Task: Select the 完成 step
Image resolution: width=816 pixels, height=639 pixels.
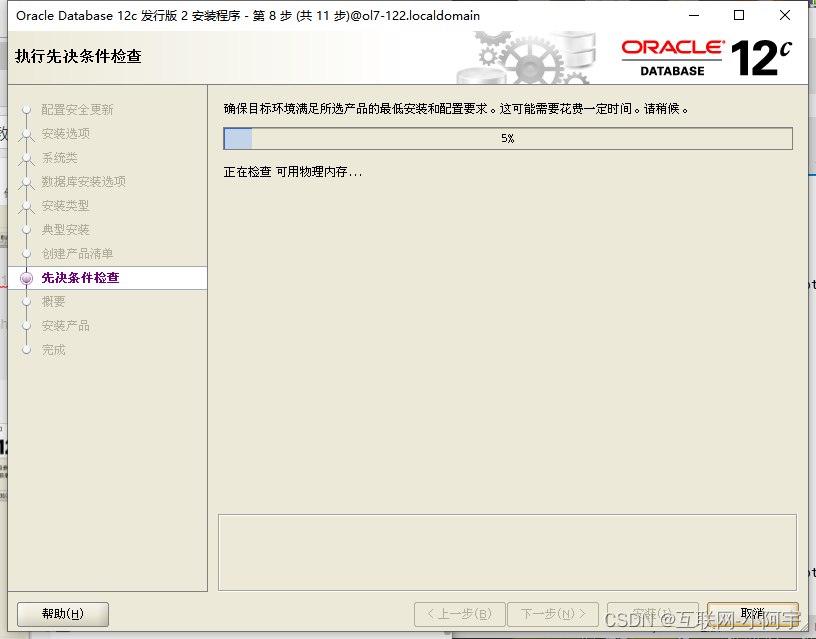Action: point(53,350)
